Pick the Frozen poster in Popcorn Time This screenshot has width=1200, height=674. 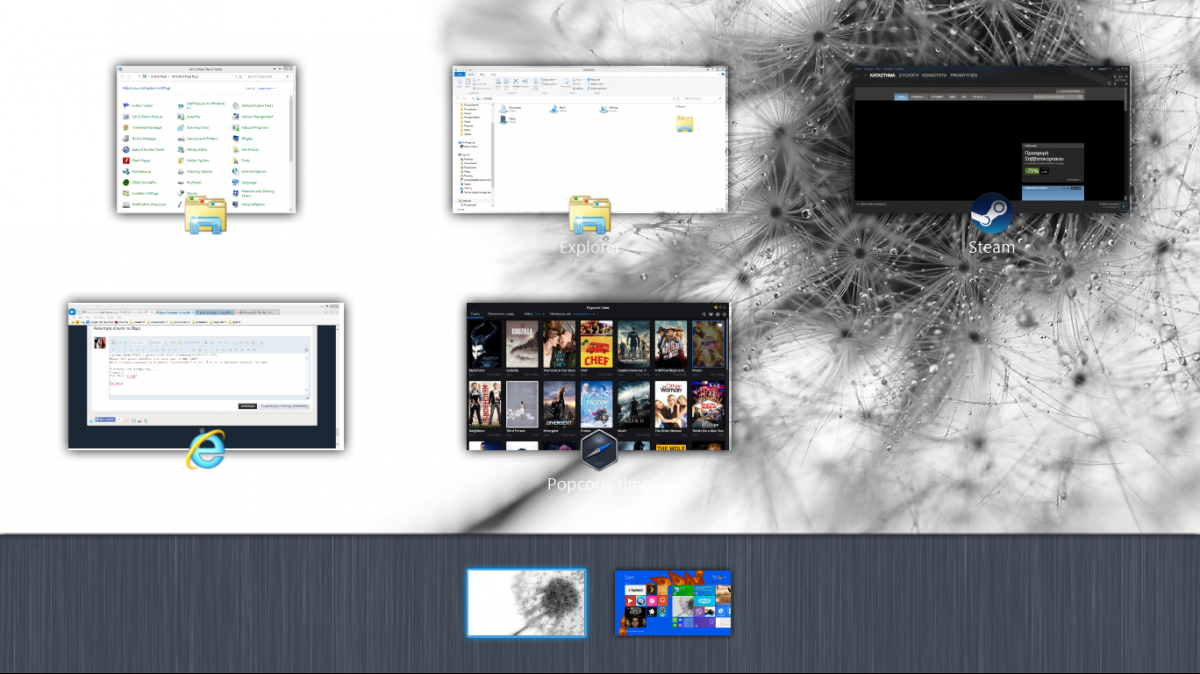pos(595,404)
